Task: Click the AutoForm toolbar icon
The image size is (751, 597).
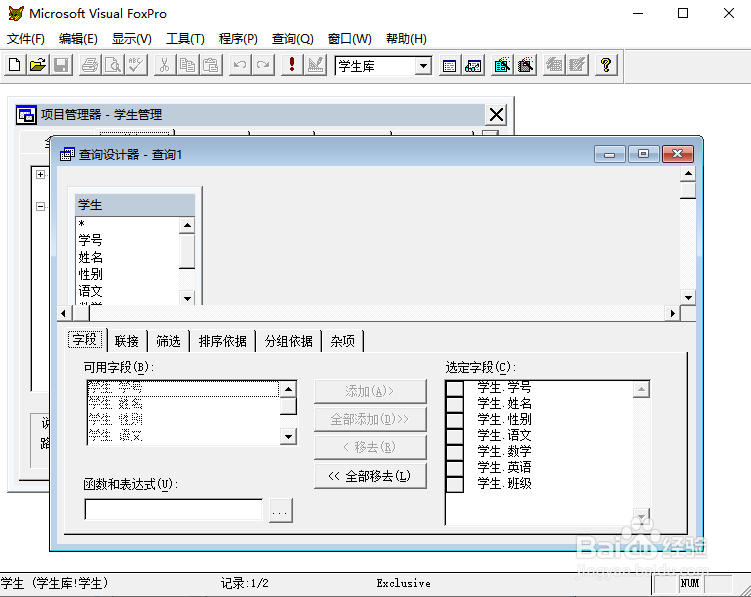Action: click(554, 66)
